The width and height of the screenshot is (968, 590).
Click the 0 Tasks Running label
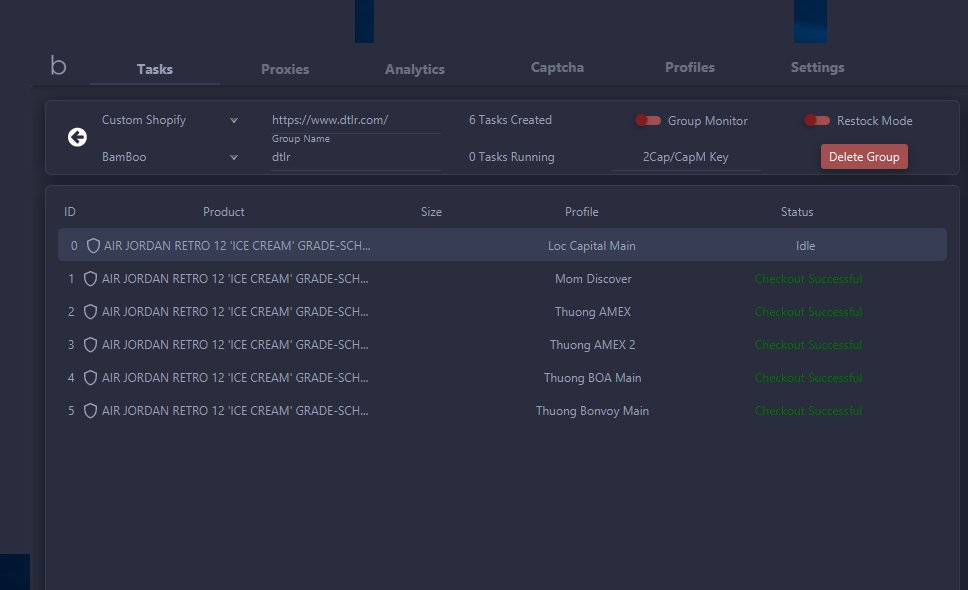(x=511, y=157)
